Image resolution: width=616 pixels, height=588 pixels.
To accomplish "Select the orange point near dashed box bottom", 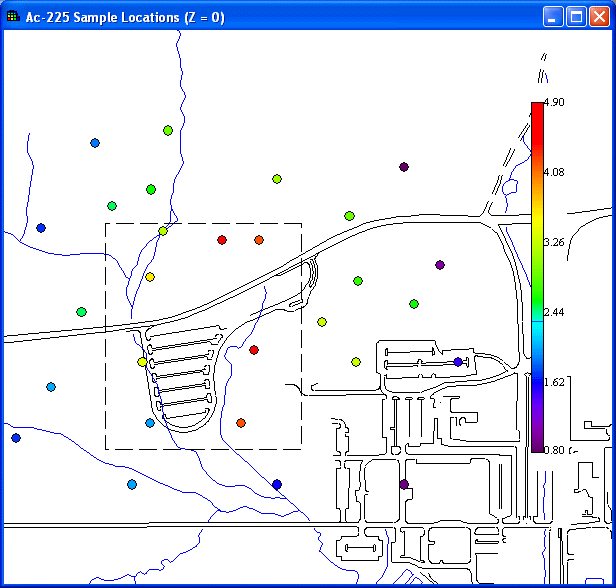I will coord(241,423).
